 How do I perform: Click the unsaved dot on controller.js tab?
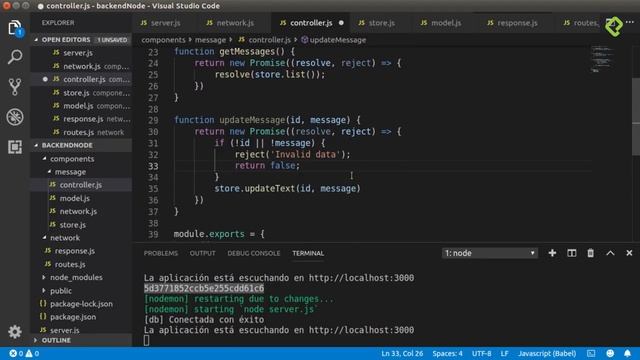pyautogui.click(x=341, y=23)
